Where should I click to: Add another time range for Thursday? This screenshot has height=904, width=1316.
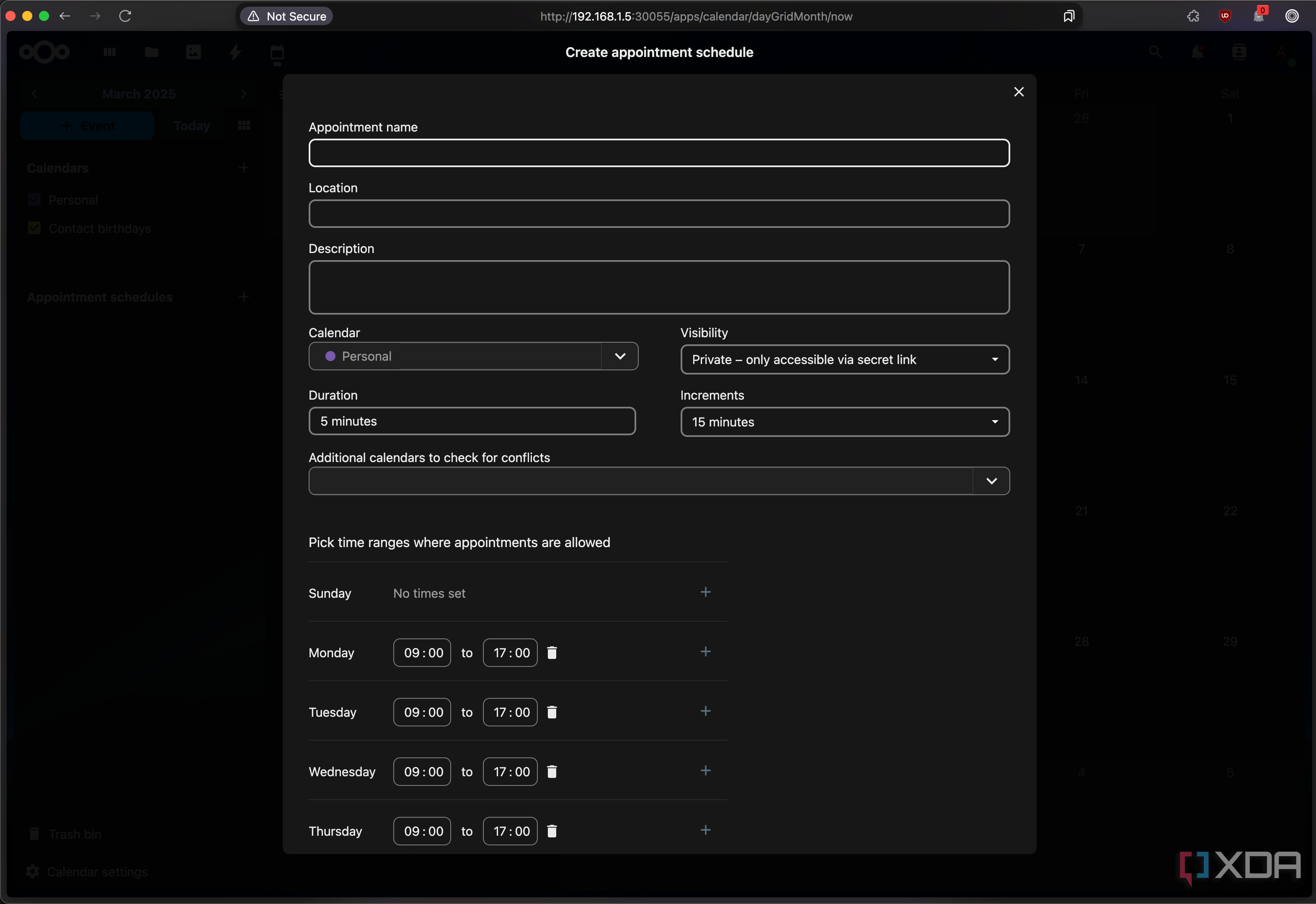coord(705,830)
